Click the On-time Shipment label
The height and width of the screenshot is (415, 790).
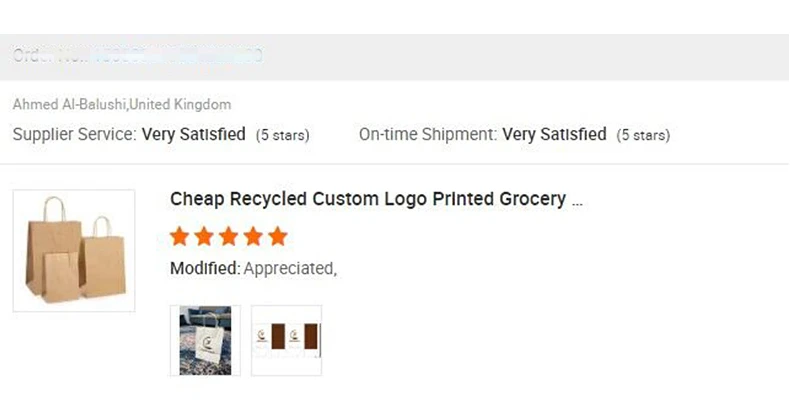click(428, 134)
